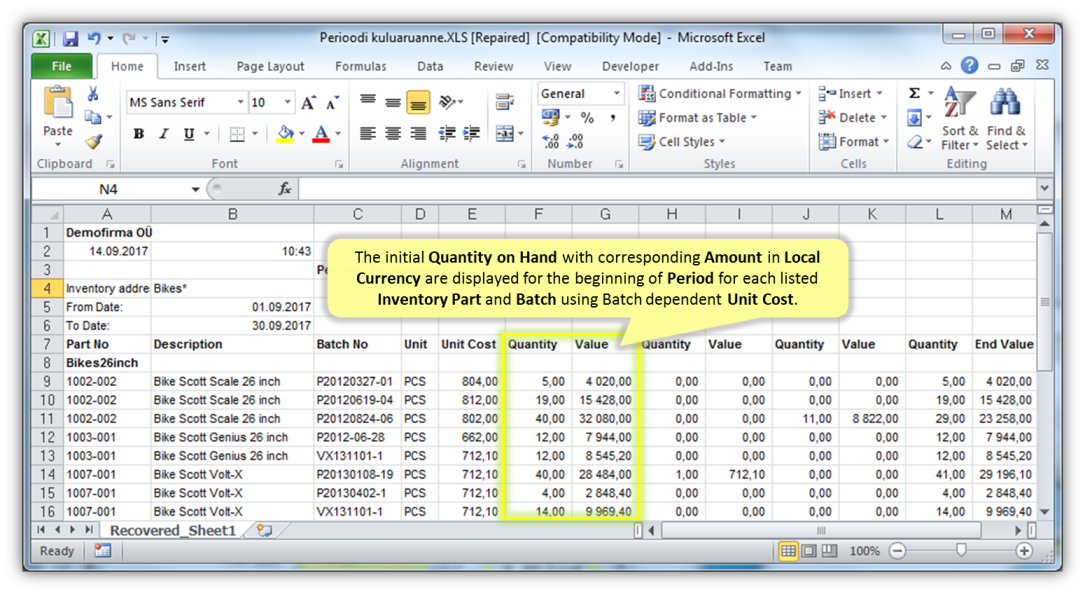Click the Orientation text-angle icon
1085x594 pixels.
click(448, 102)
